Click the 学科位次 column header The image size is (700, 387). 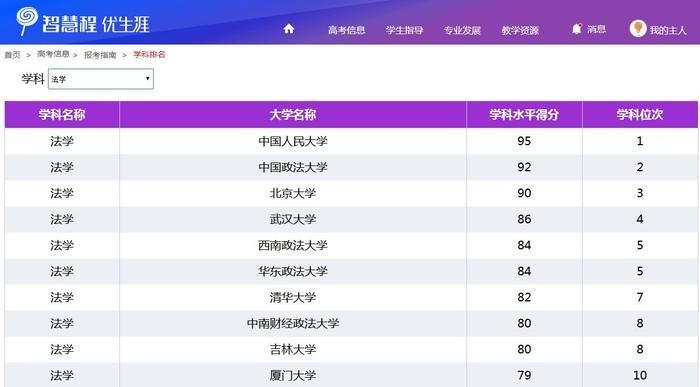[x=640, y=115]
